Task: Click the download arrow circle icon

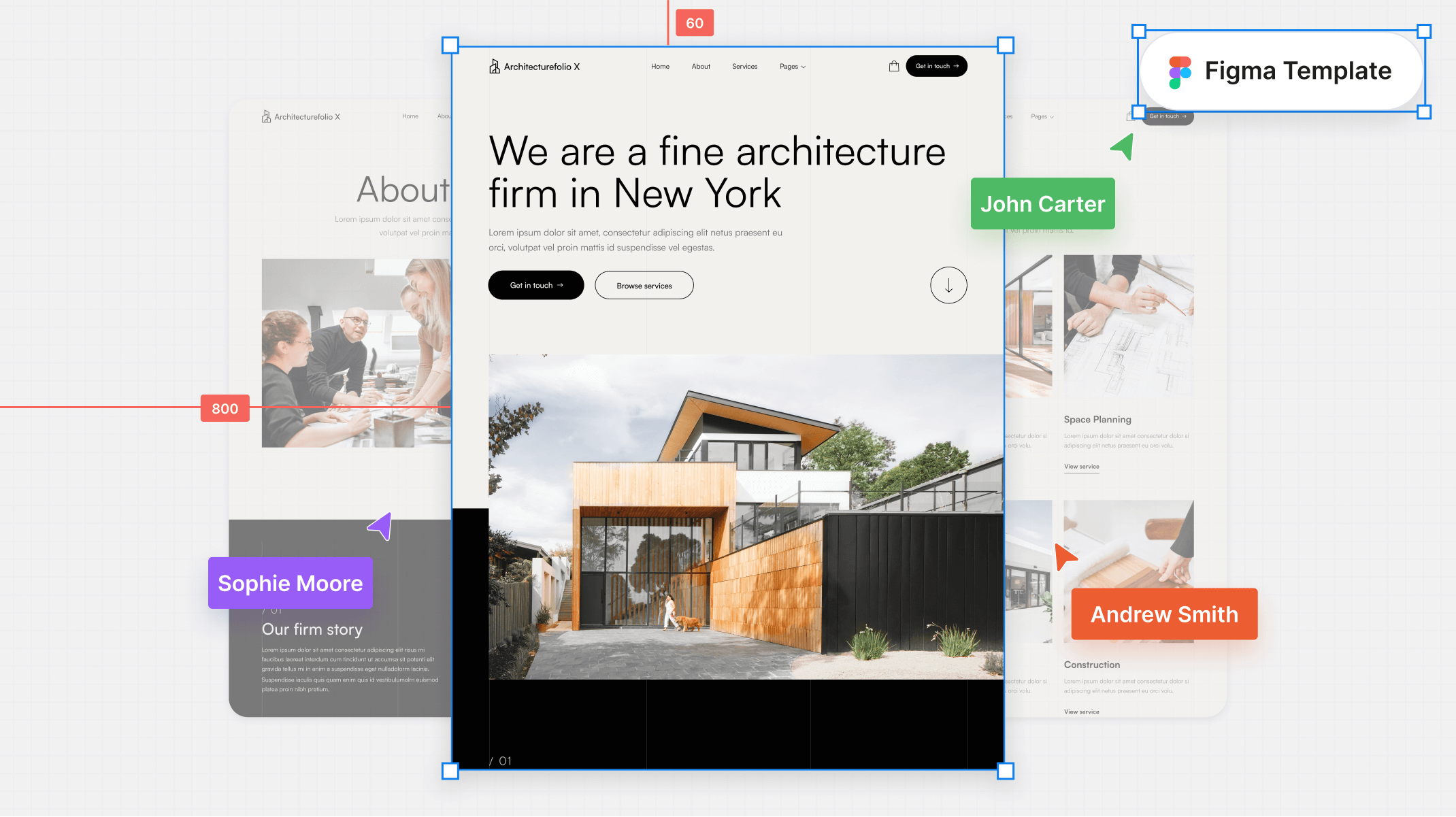Action: coord(948,285)
